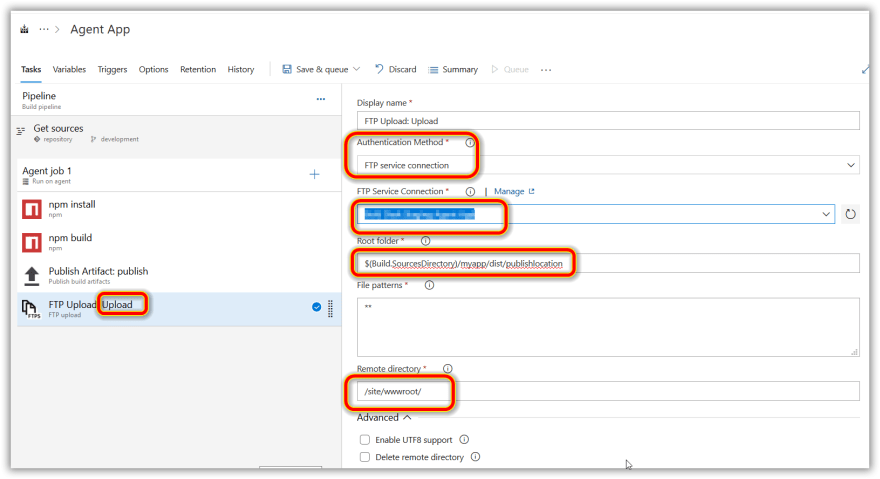Image resolution: width=880 pixels, height=479 pixels.
Task: Toggle the FTP Upload task checkmark
Action: coord(317,307)
